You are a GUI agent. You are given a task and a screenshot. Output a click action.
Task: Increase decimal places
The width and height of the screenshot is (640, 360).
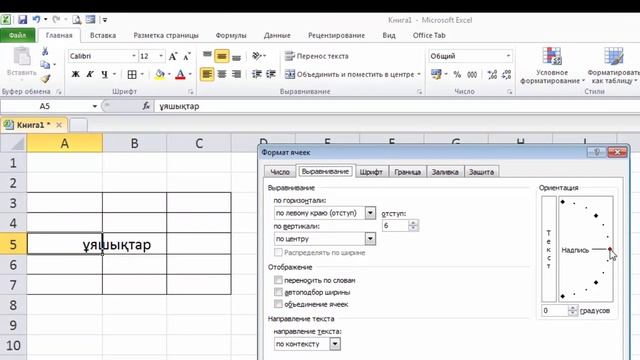[492, 74]
